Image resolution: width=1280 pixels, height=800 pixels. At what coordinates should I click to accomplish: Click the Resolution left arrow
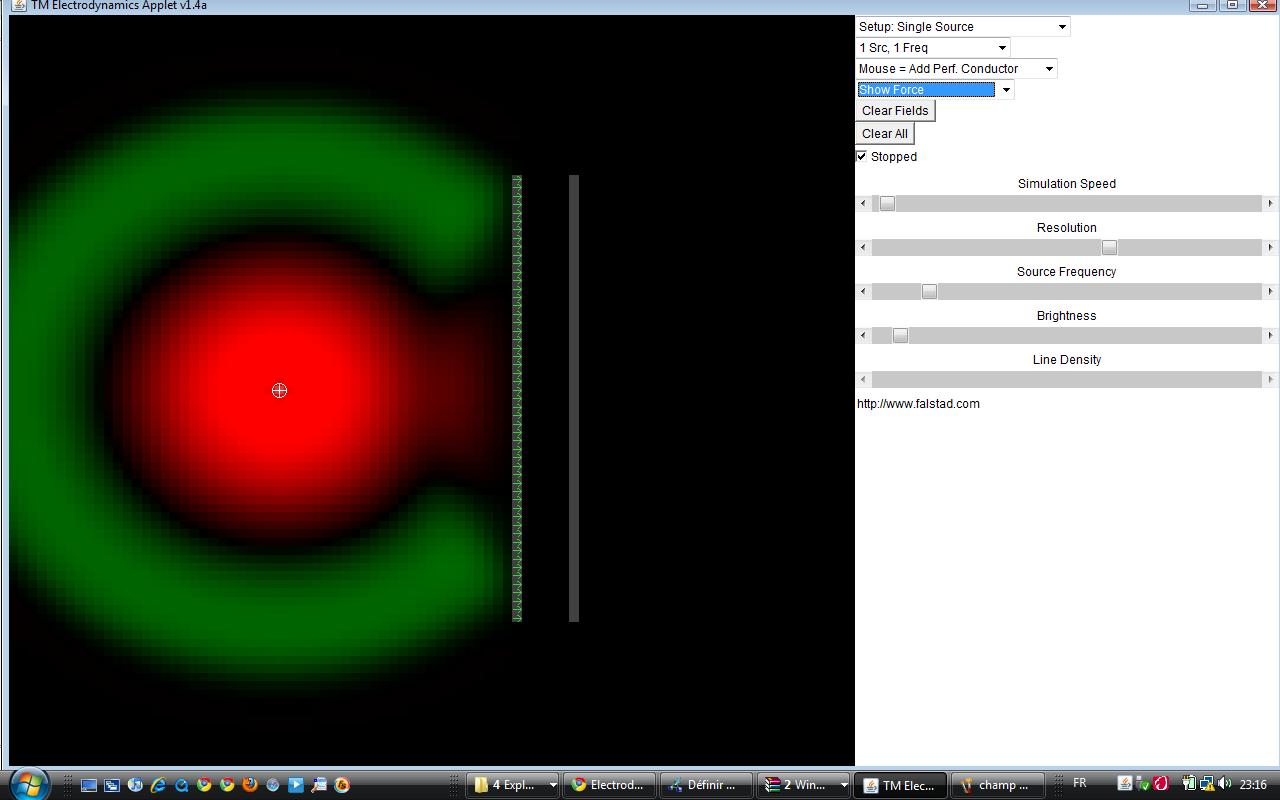864,248
